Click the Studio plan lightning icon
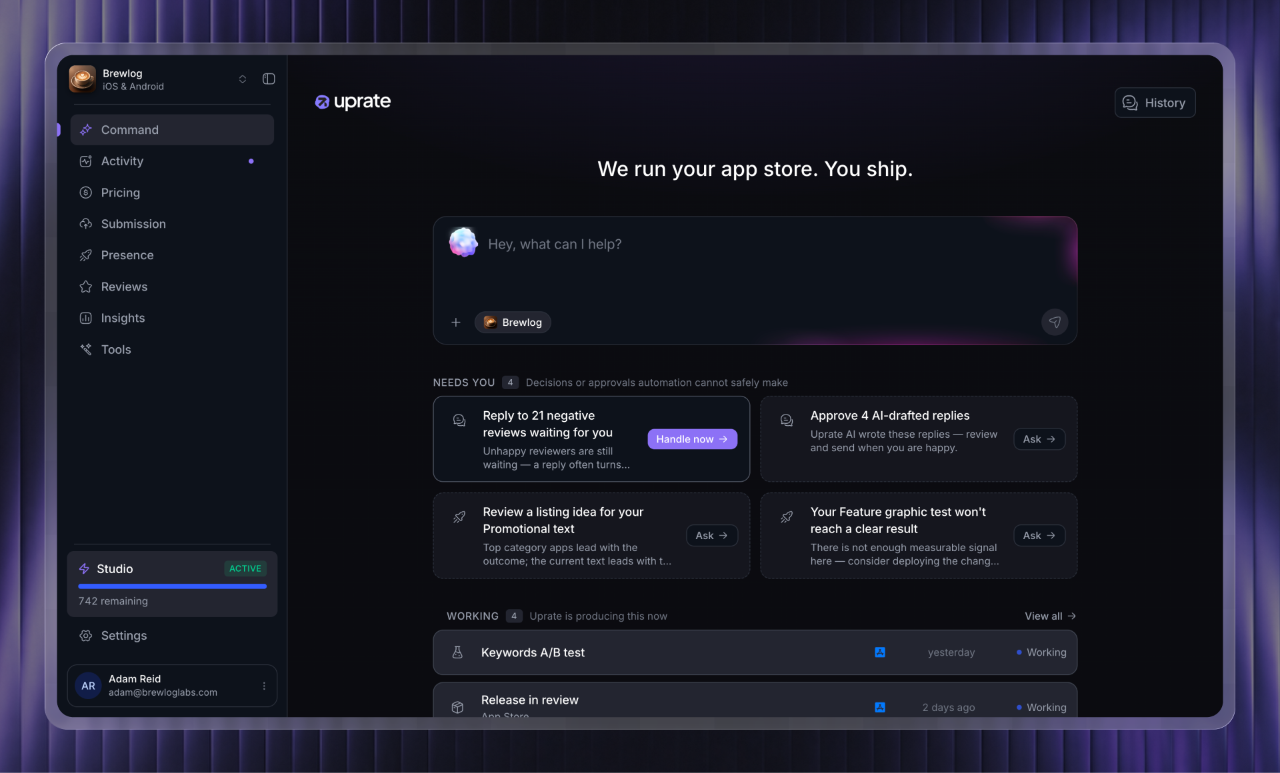The width and height of the screenshot is (1280, 773). (x=85, y=569)
